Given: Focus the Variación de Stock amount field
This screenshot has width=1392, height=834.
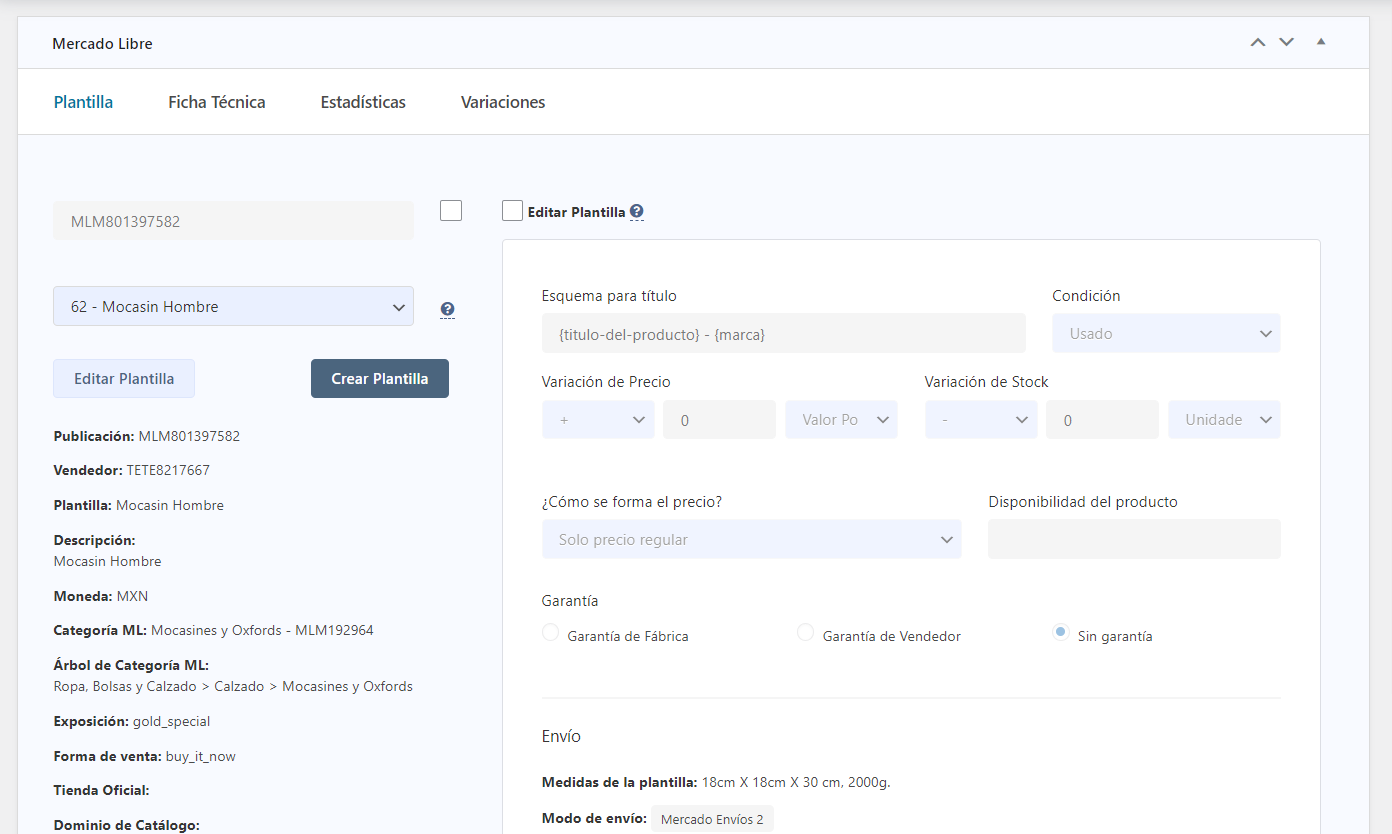Looking at the screenshot, I should 1102,420.
